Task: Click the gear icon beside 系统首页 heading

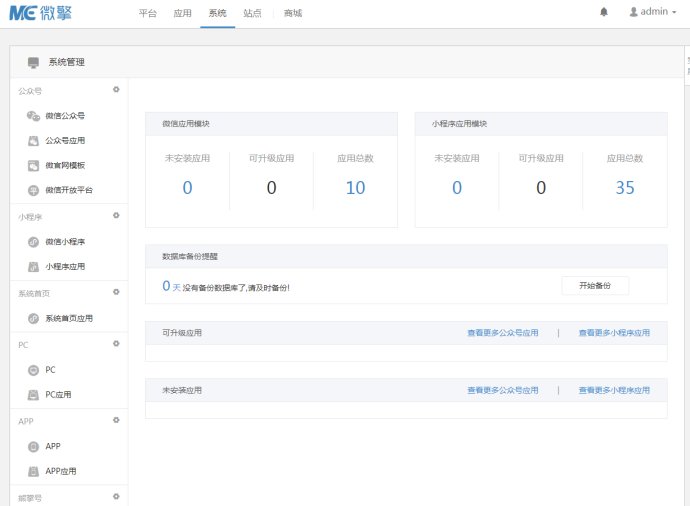Action: point(116,292)
